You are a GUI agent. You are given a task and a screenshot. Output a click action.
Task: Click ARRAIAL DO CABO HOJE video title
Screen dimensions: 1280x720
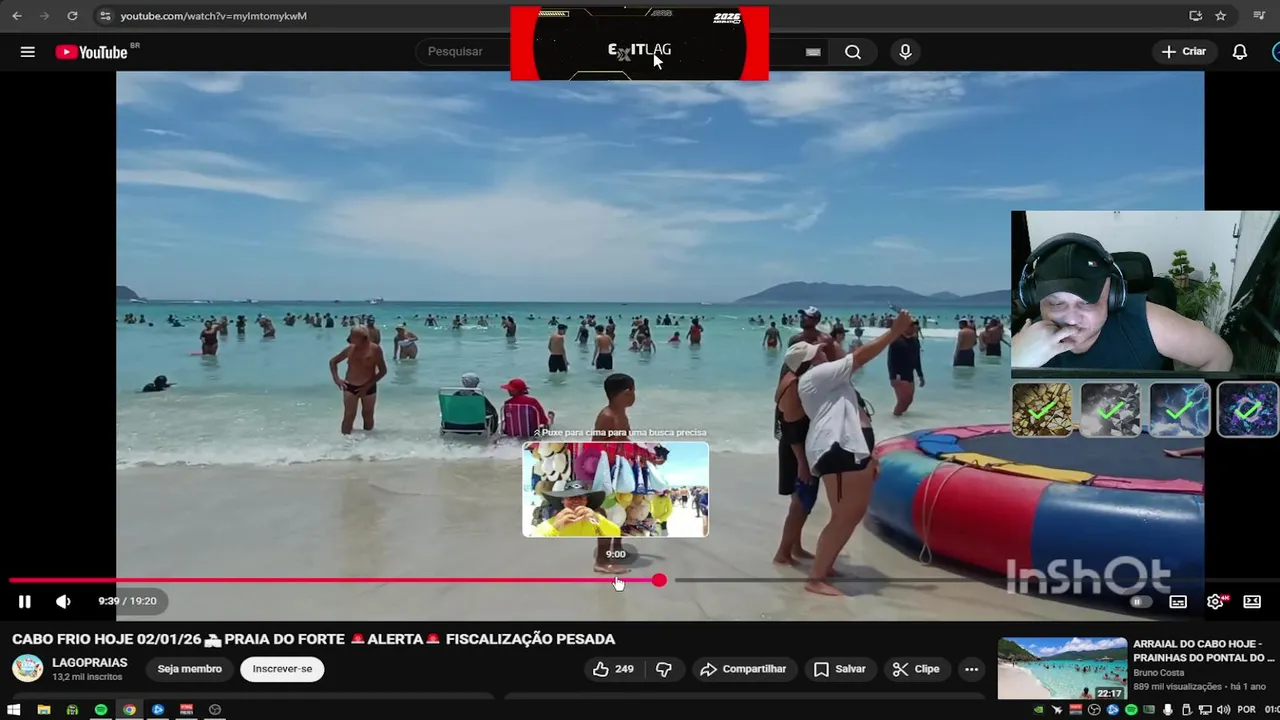coord(1203,650)
